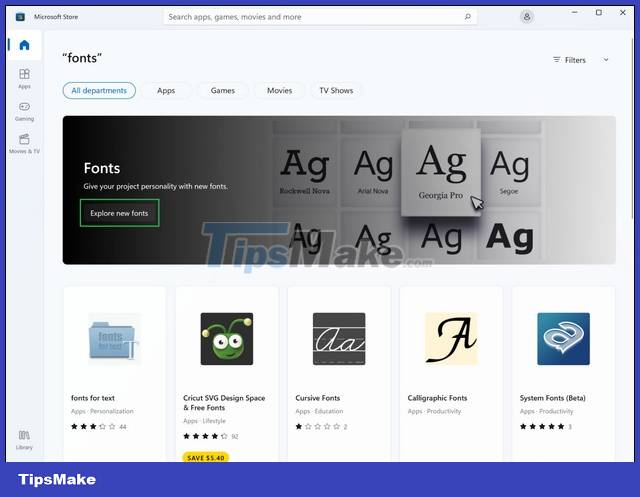Open the fonts for text title
The image size is (640, 497).
point(93,398)
